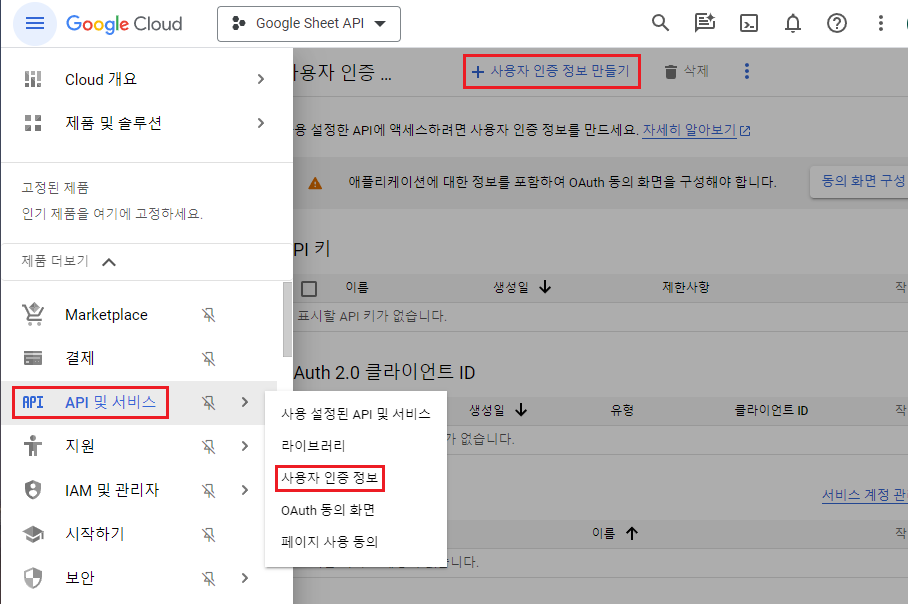Expand the 제품 및 솔루션 chevron arrow

coord(261,123)
